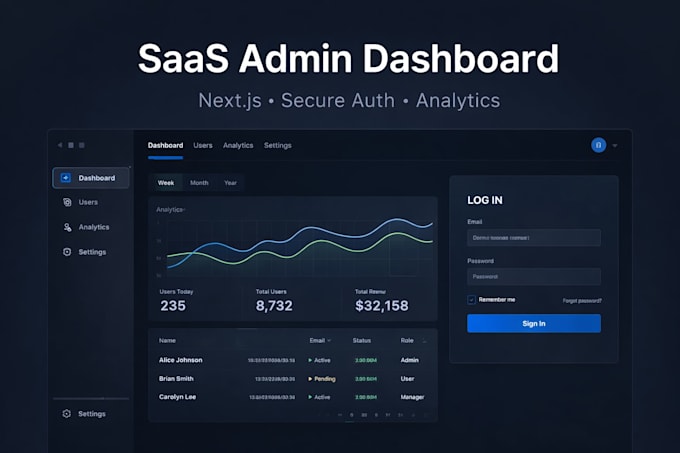The image size is (680, 453).
Task: Click the Analytics icon in sidebar
Action: pyautogui.click(x=67, y=227)
